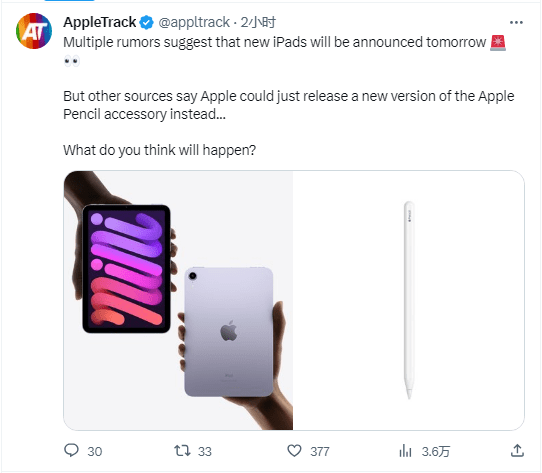Click the reply speech bubble icon

[72, 451]
